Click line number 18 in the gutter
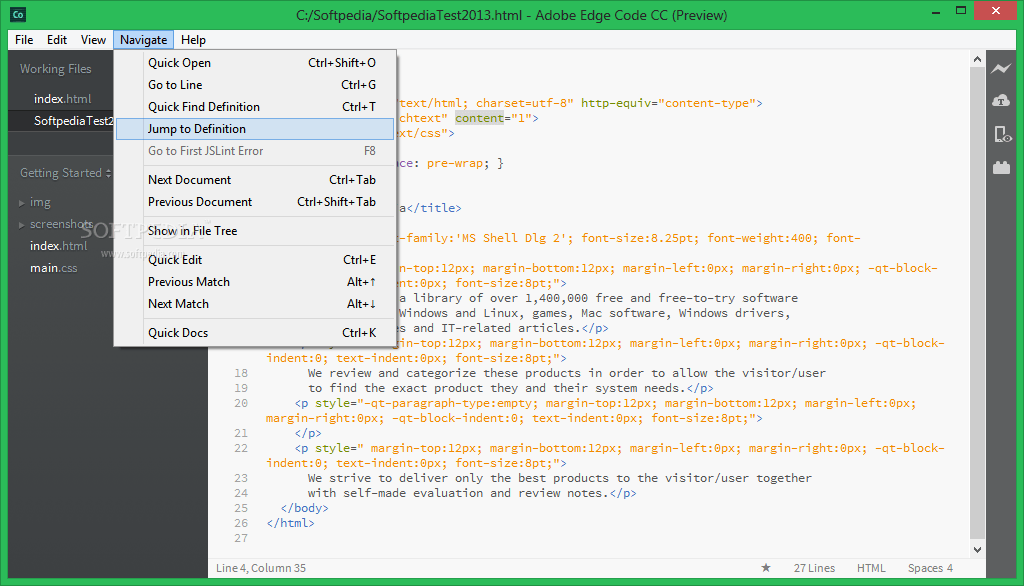Image resolution: width=1024 pixels, height=586 pixels. tap(241, 373)
